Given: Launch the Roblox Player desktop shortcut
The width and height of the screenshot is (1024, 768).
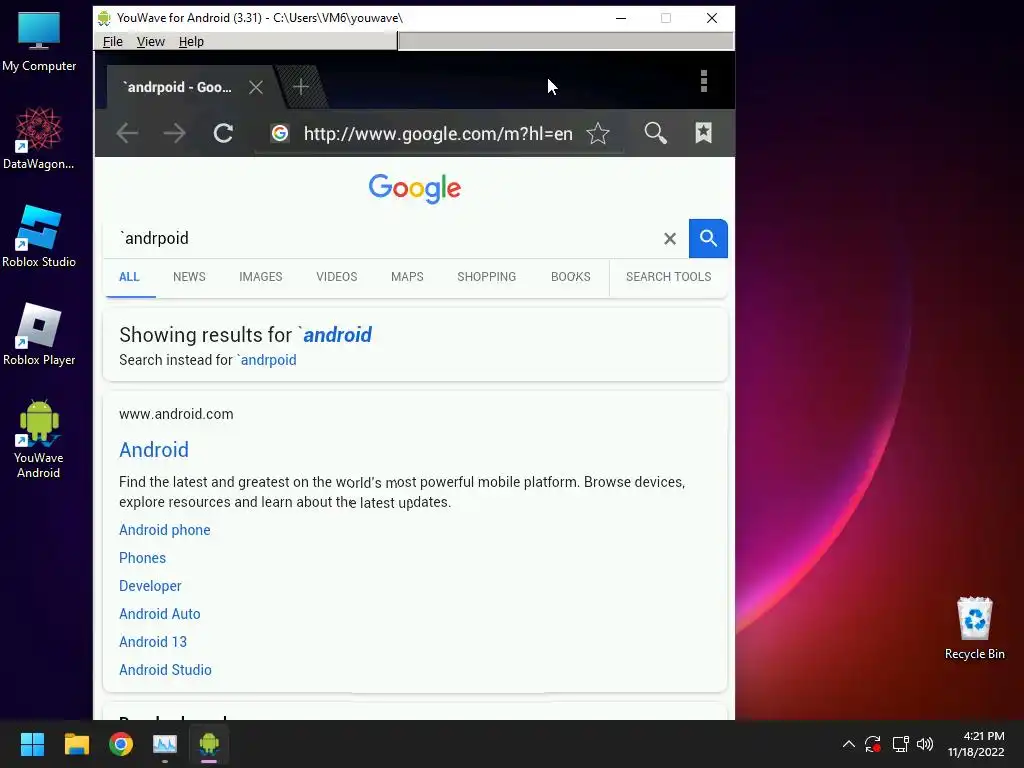Looking at the screenshot, I should tap(39, 334).
